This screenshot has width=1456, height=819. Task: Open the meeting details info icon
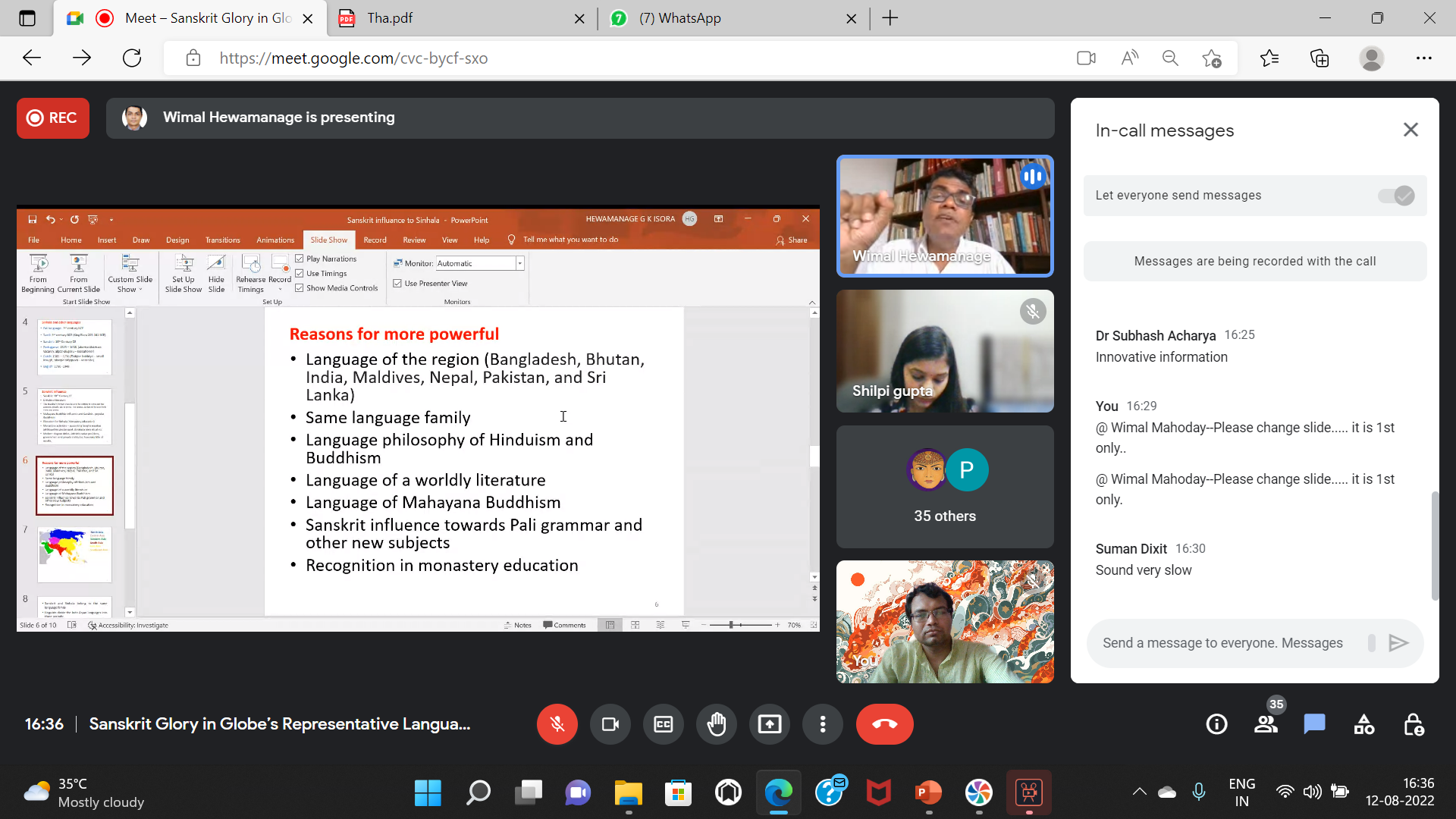click(1216, 724)
